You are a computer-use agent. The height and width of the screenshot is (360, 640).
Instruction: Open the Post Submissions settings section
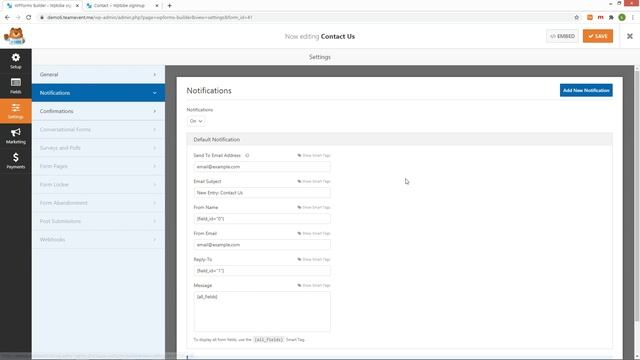click(x=98, y=221)
